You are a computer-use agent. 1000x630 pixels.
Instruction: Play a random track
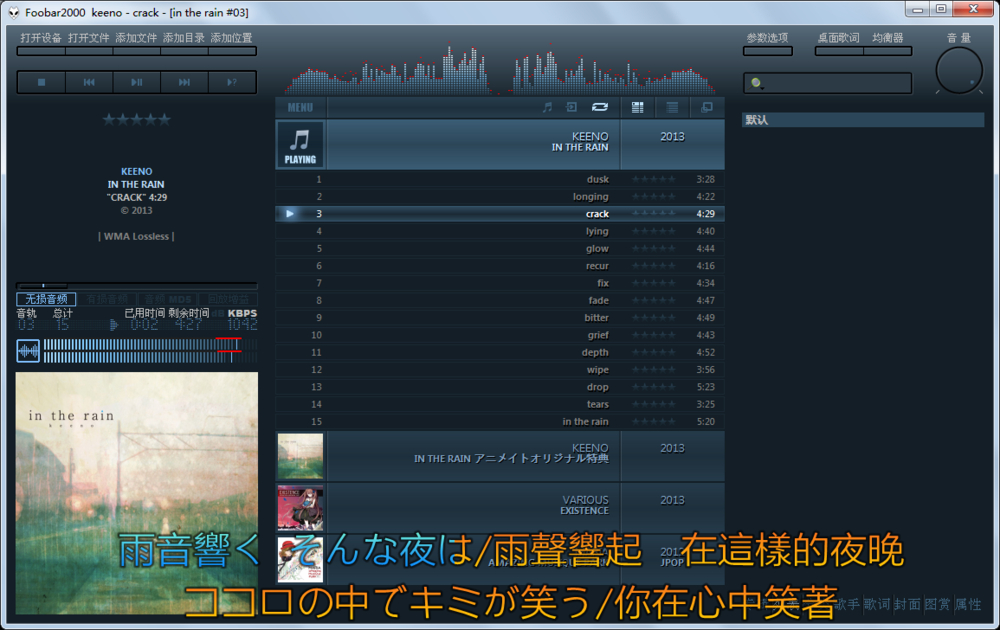coord(232,82)
